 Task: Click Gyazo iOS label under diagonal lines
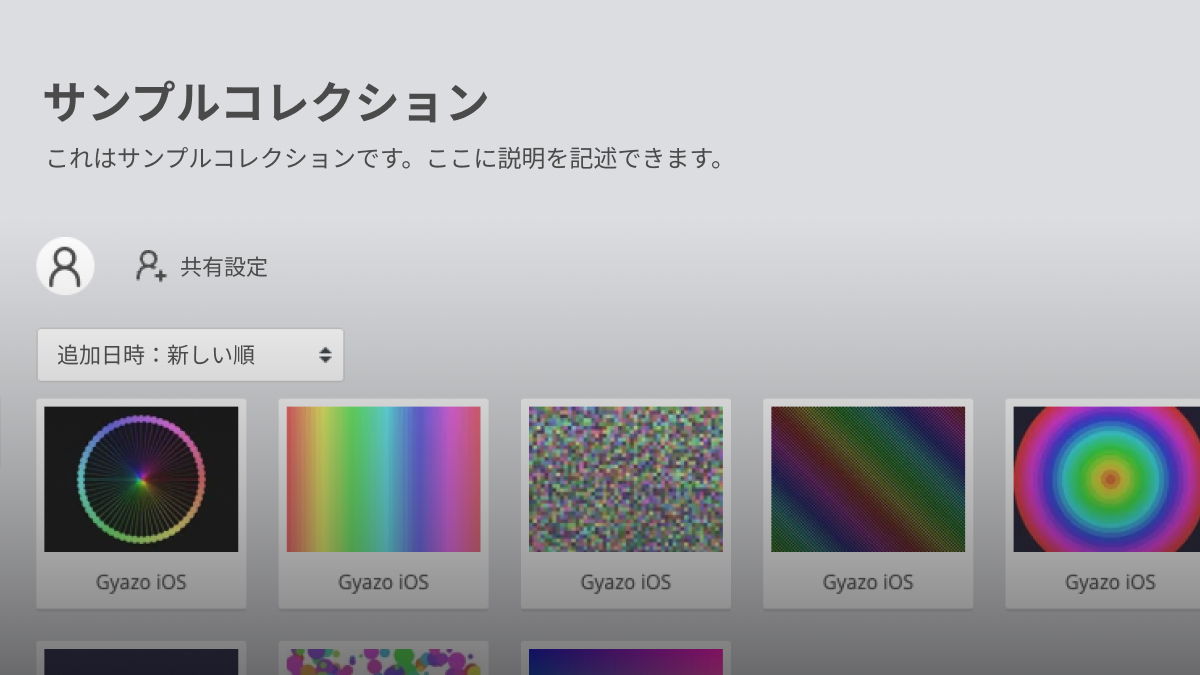tap(868, 582)
